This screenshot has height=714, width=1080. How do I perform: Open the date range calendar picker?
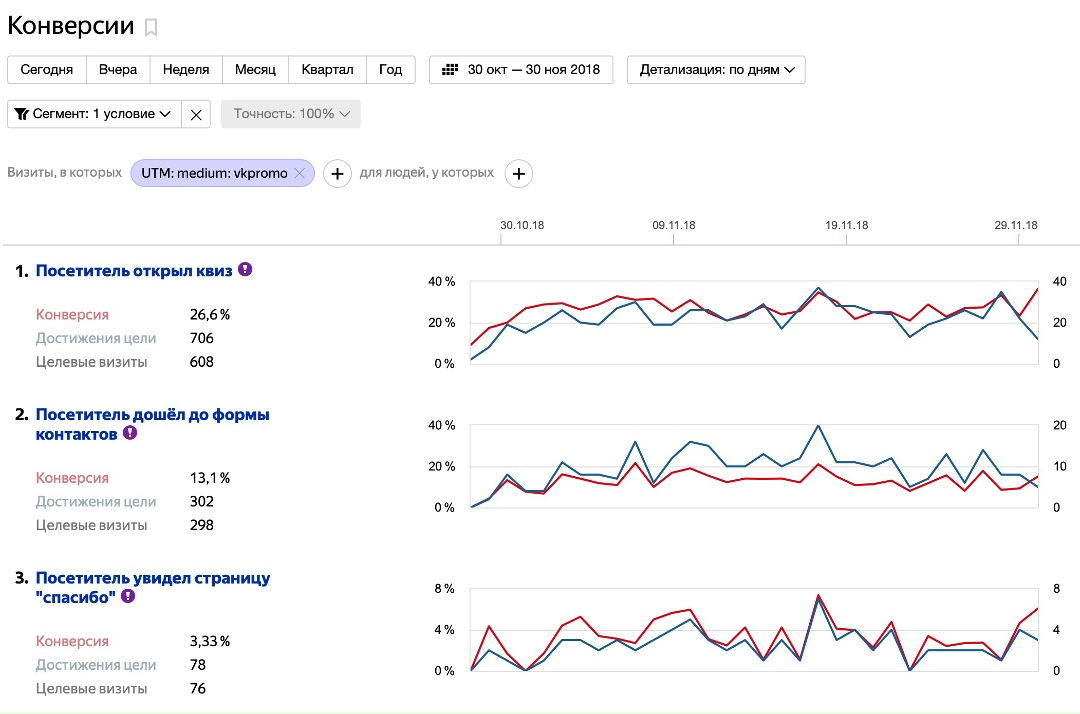[x=521, y=70]
